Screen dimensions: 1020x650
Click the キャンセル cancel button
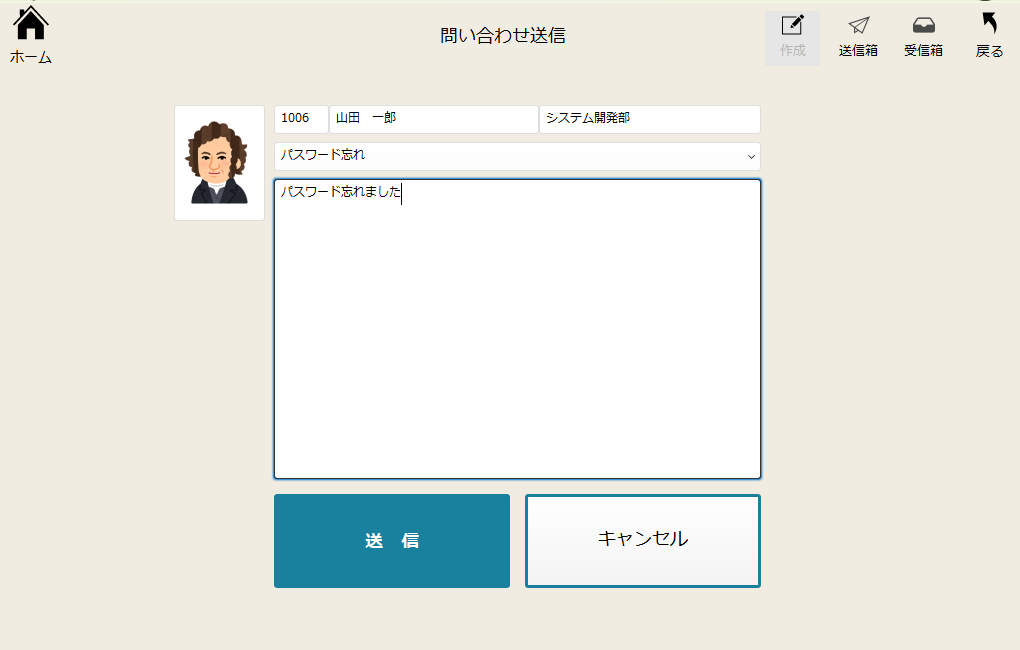[643, 541]
